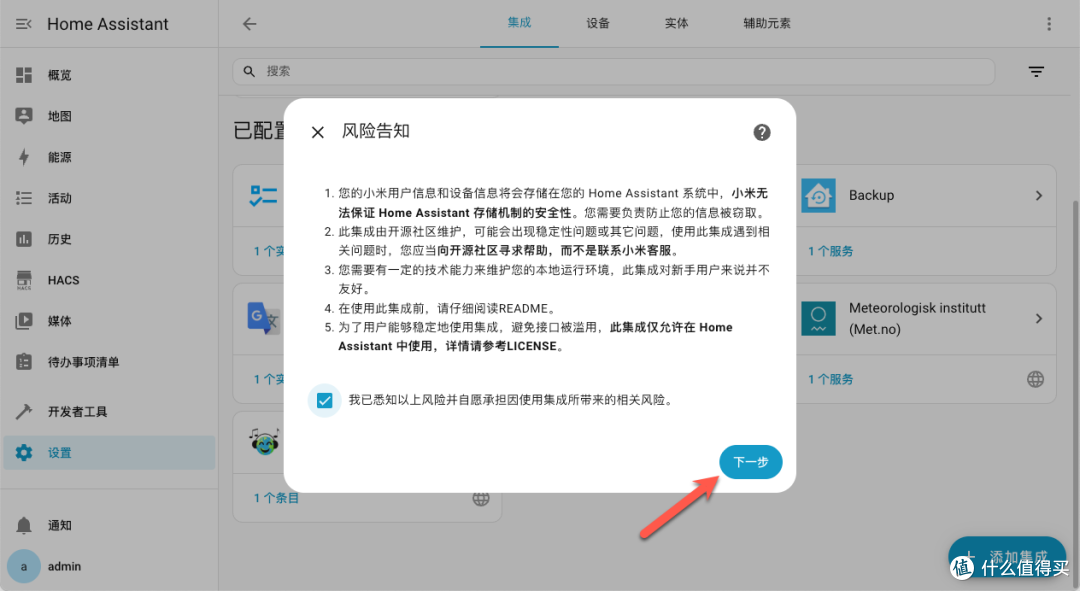Switch to the 设备 tab

(x=598, y=23)
